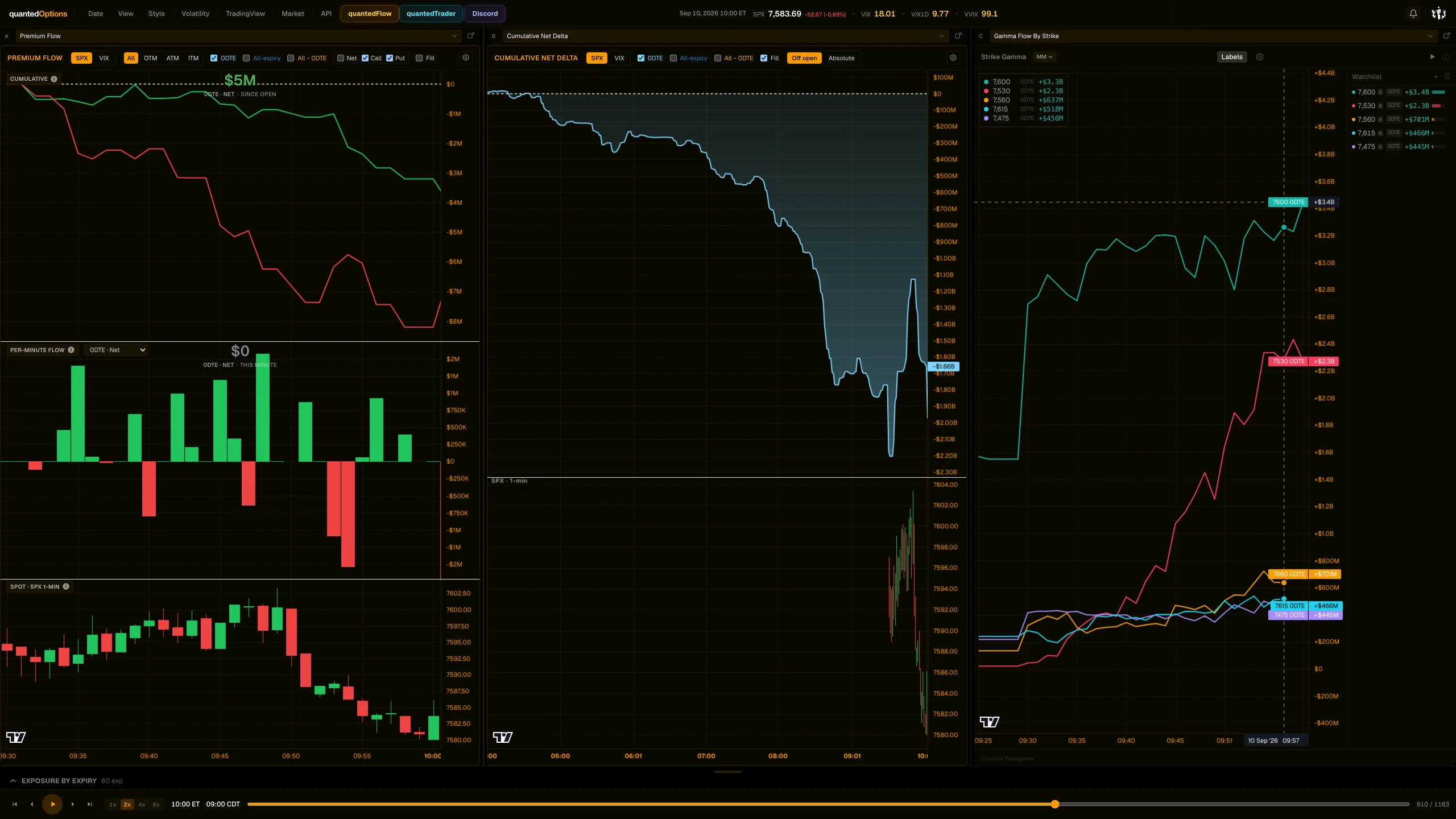Expand Exposure By Expiry section

click(13, 781)
